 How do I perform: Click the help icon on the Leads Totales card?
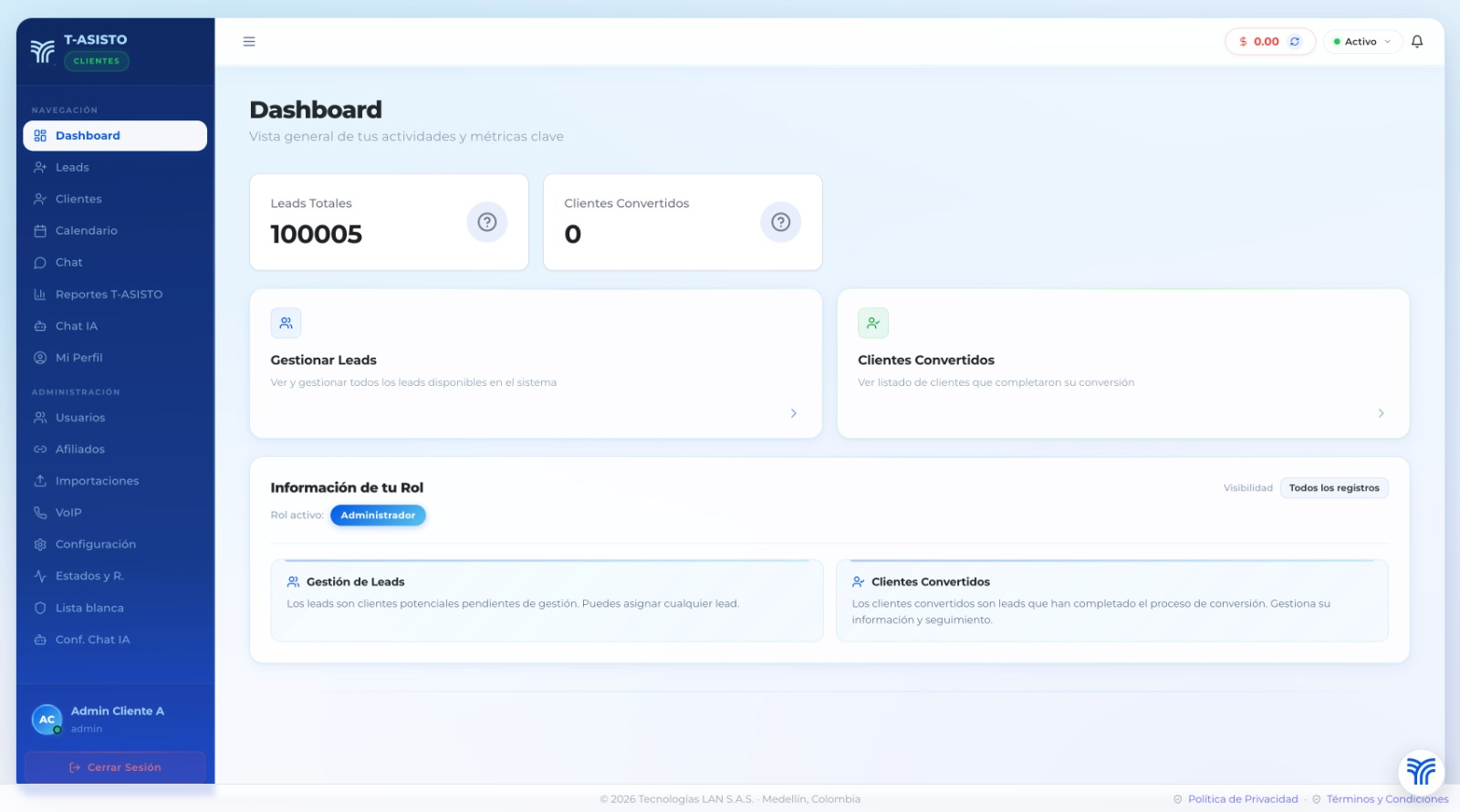[x=487, y=222]
